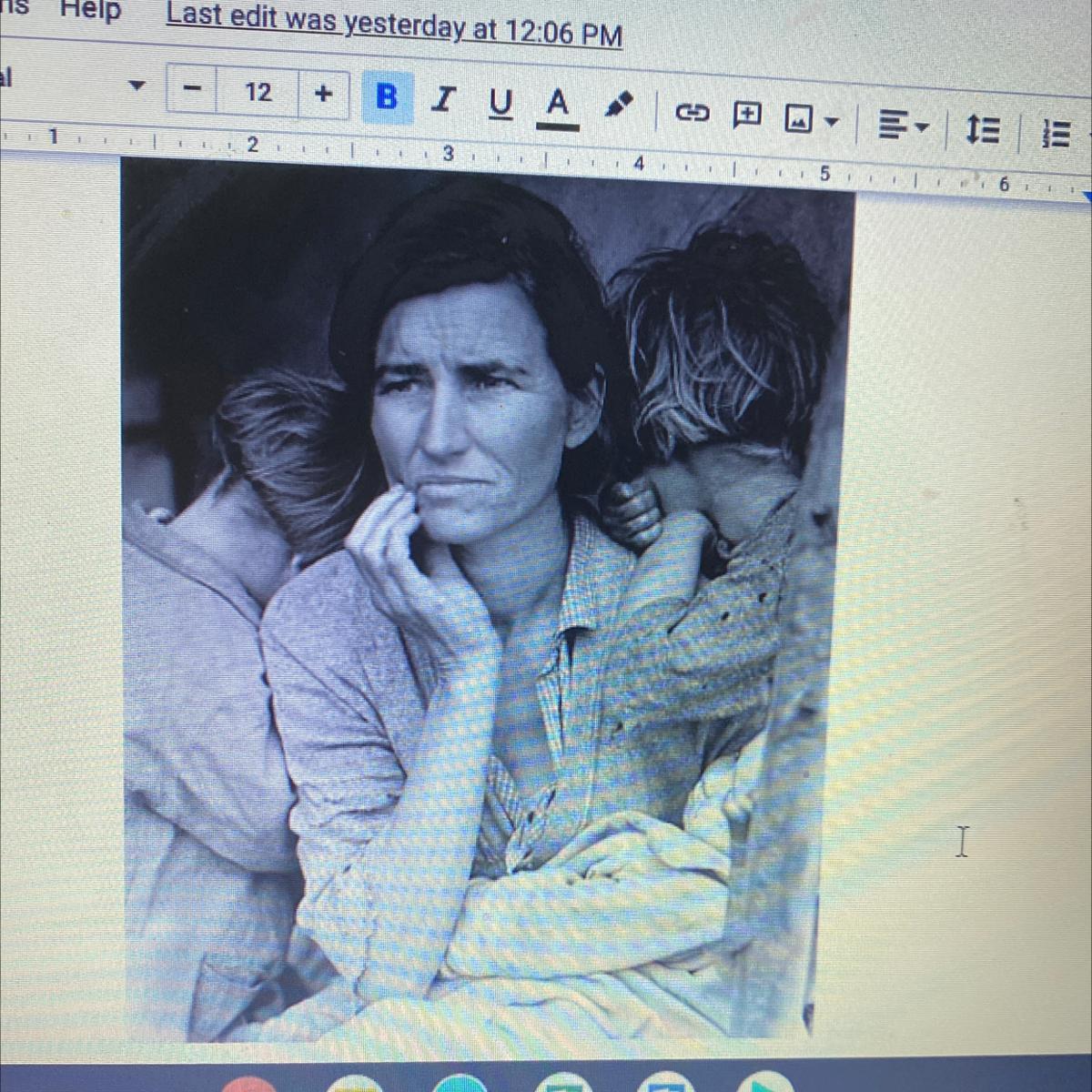Toggle Underline formatting
The image size is (1092, 1092).
(500, 104)
